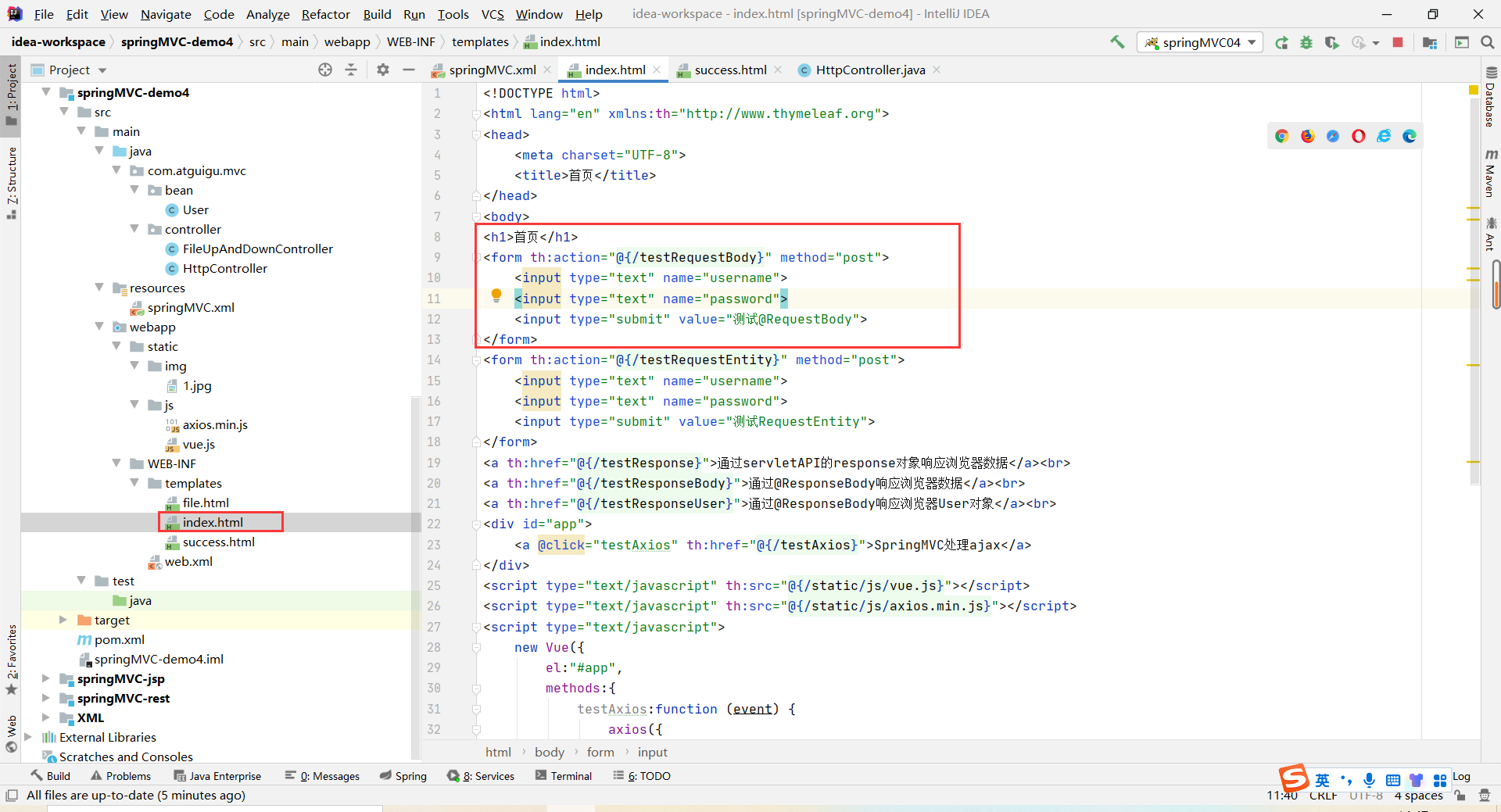Select HttpController in the project tree

(x=224, y=268)
